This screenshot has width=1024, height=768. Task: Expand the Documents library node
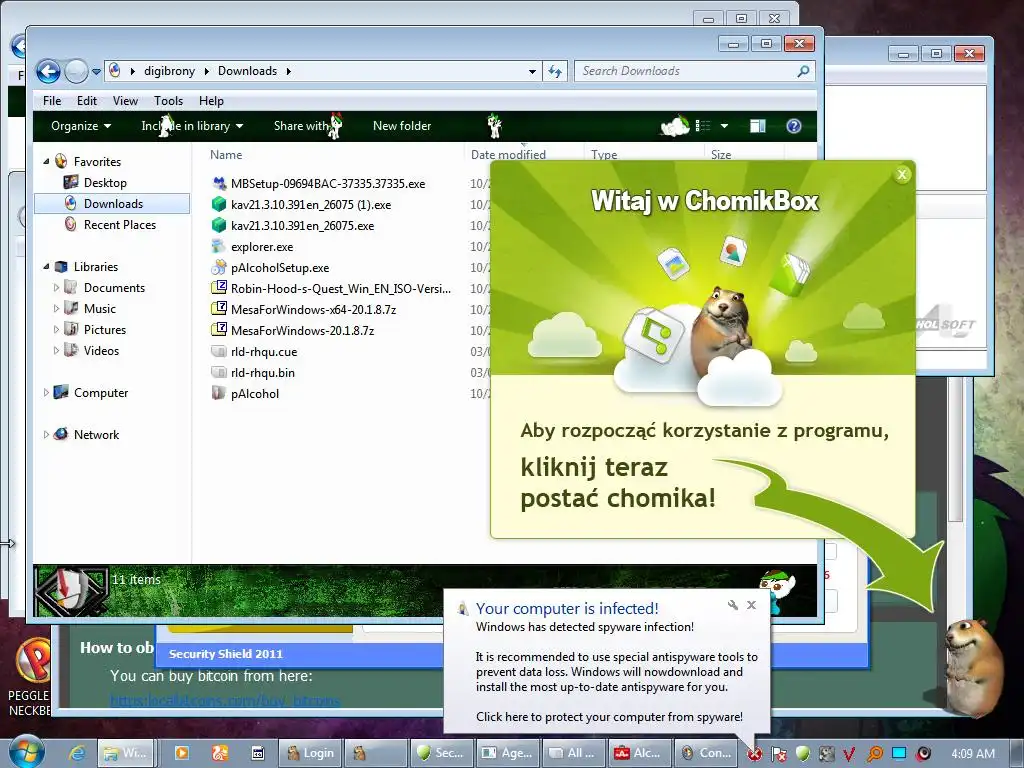pyautogui.click(x=56, y=287)
